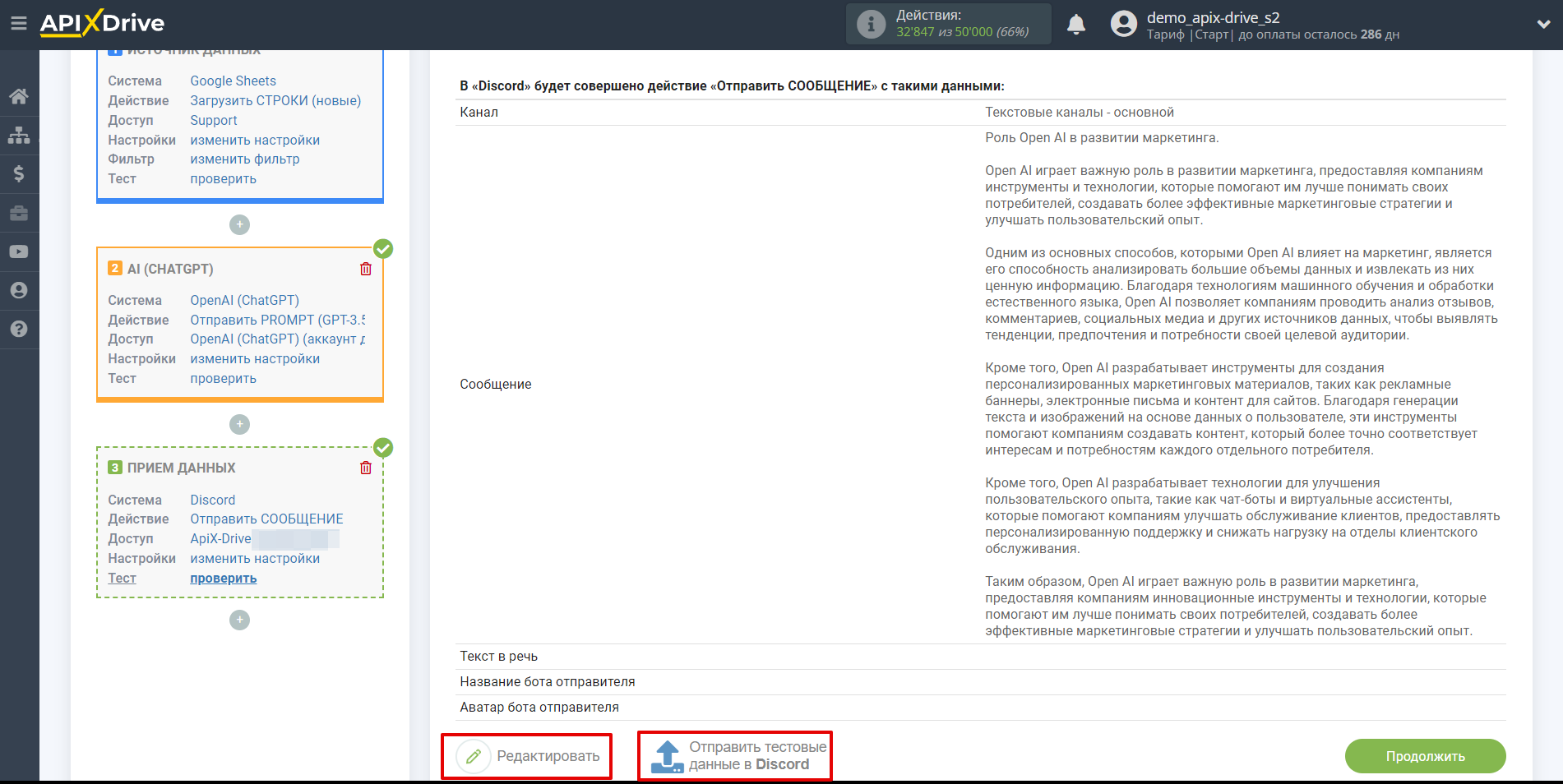Expand the account dropdown chevron
This screenshot has width=1563, height=784.
(1543, 24)
